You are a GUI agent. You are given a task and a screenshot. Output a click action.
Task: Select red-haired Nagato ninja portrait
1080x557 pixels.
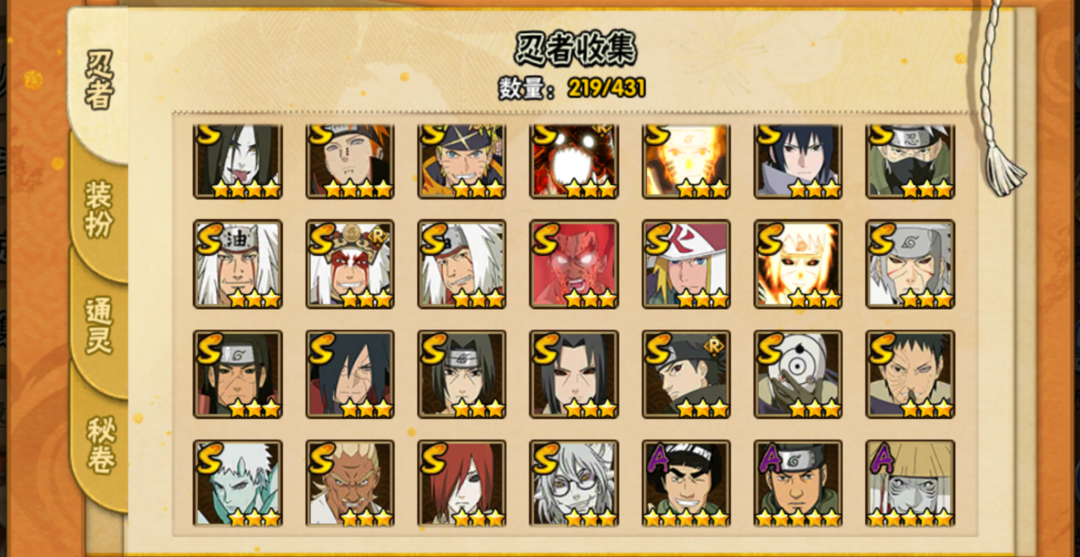click(x=461, y=484)
